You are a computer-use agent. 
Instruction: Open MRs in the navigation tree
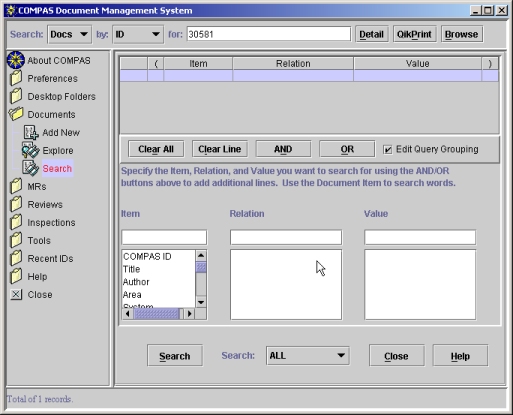[x=37, y=187]
